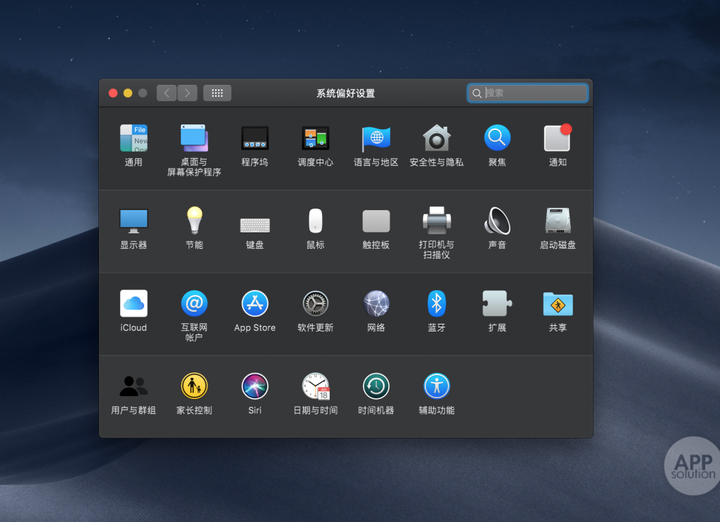Screen dimensions: 720x522
Task: Close the 系统偏好设置 window
Action: (x=113, y=93)
